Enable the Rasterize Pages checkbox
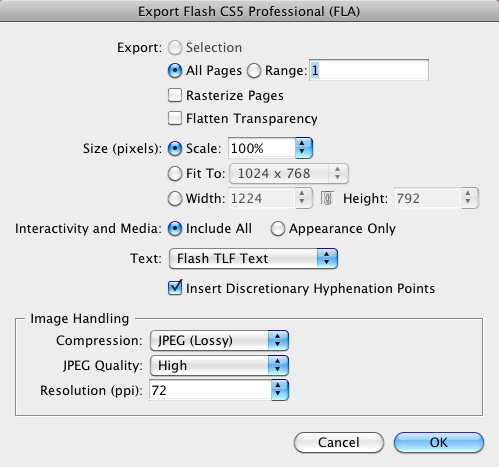 click(x=175, y=95)
